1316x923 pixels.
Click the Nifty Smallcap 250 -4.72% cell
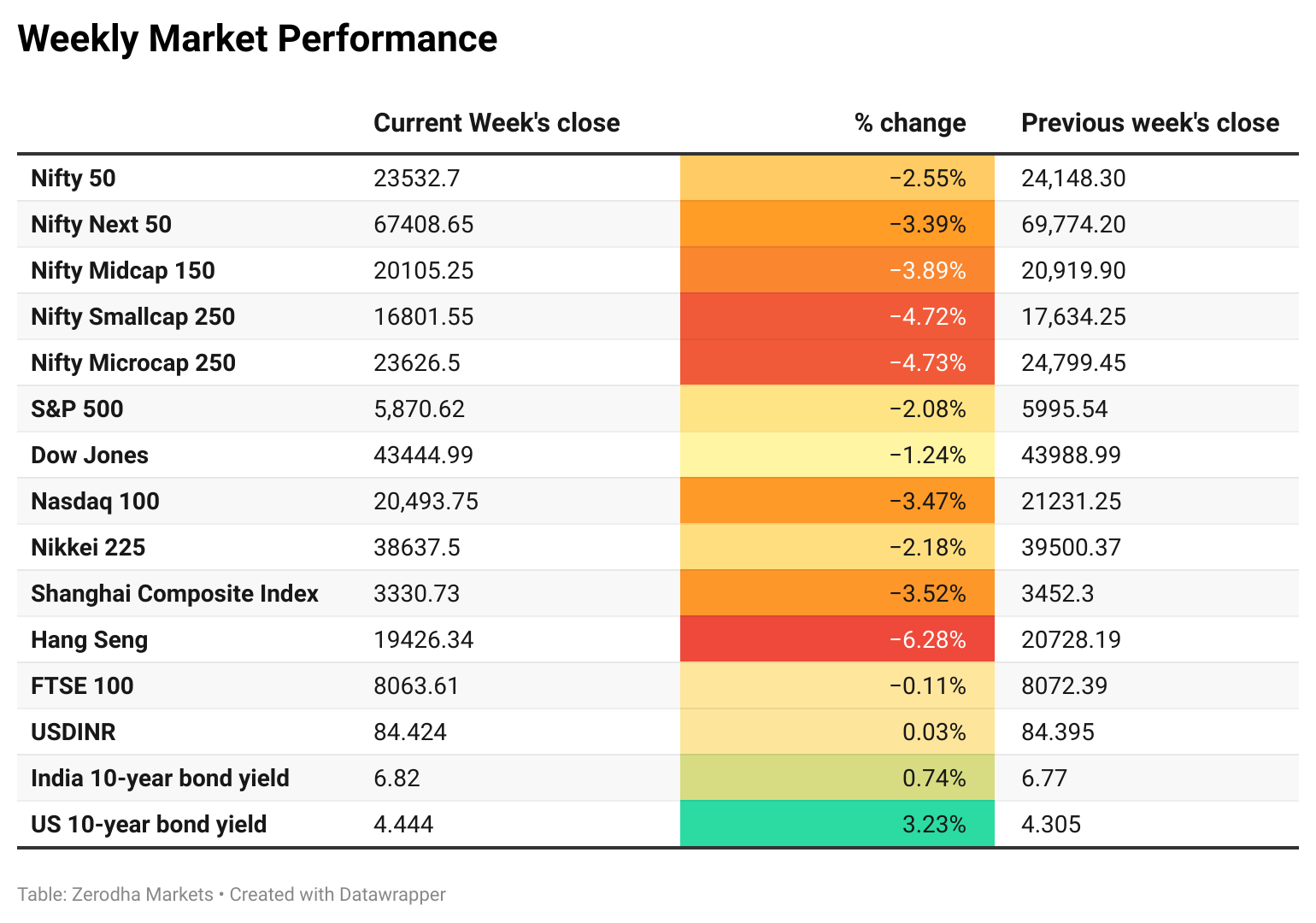coord(837,316)
